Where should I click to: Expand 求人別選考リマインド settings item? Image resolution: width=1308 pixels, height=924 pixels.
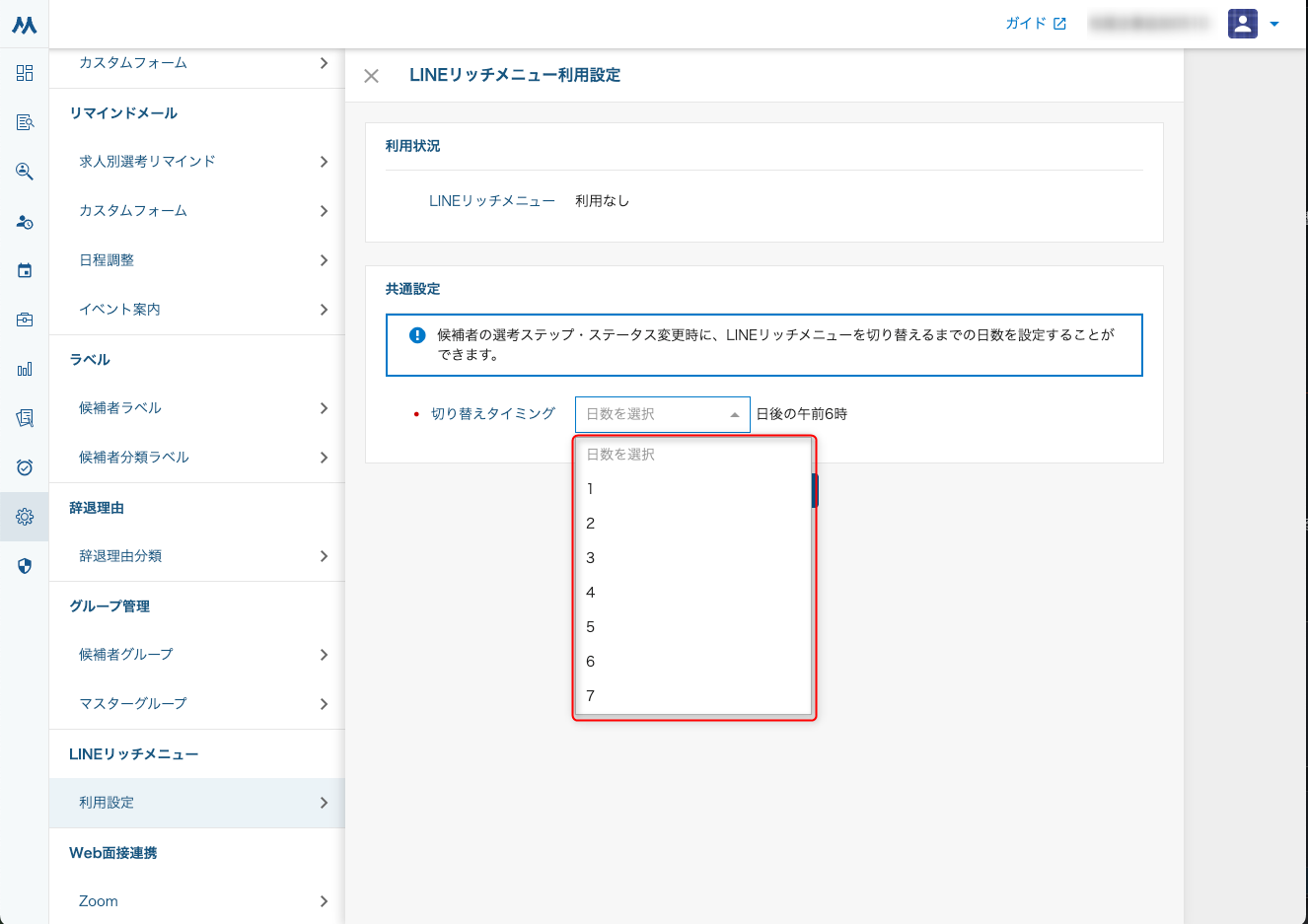click(x=202, y=162)
